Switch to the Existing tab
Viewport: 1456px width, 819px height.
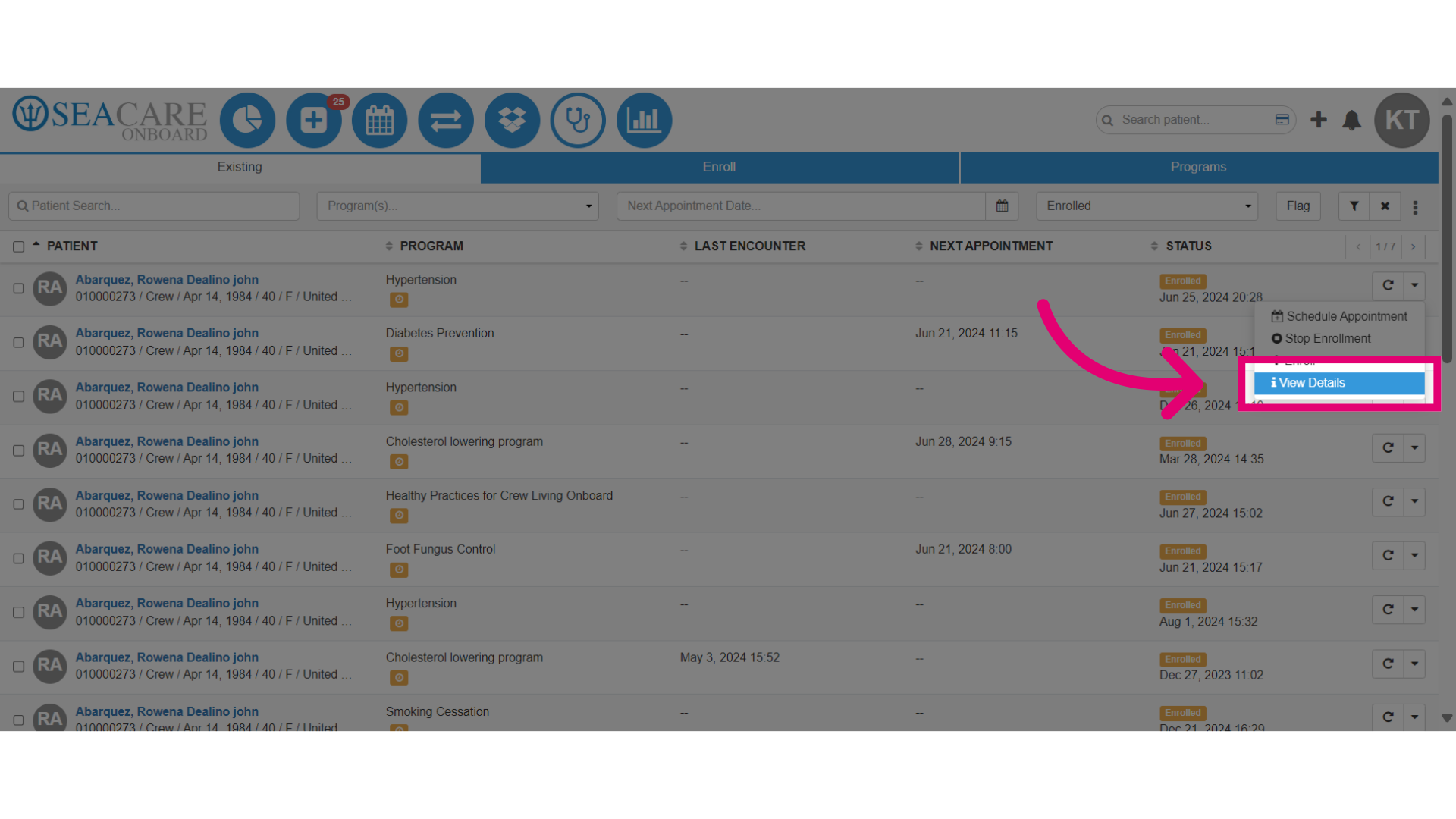(x=240, y=168)
